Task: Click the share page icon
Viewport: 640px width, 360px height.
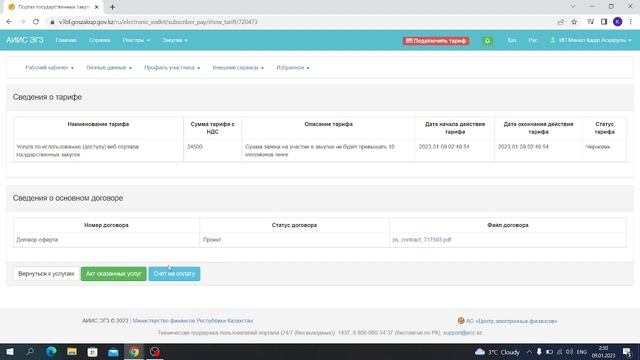Action: (x=561, y=22)
